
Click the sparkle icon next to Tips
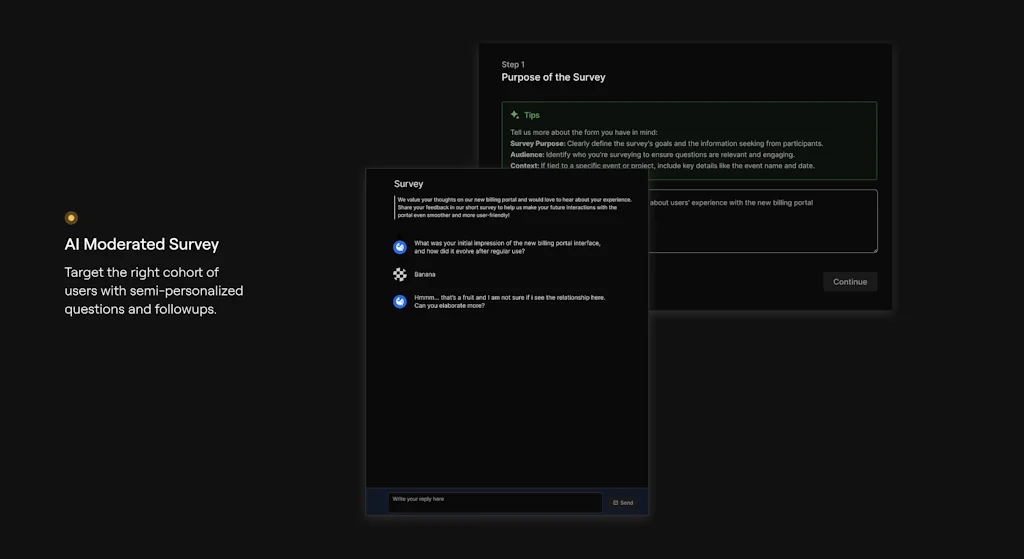pos(515,115)
